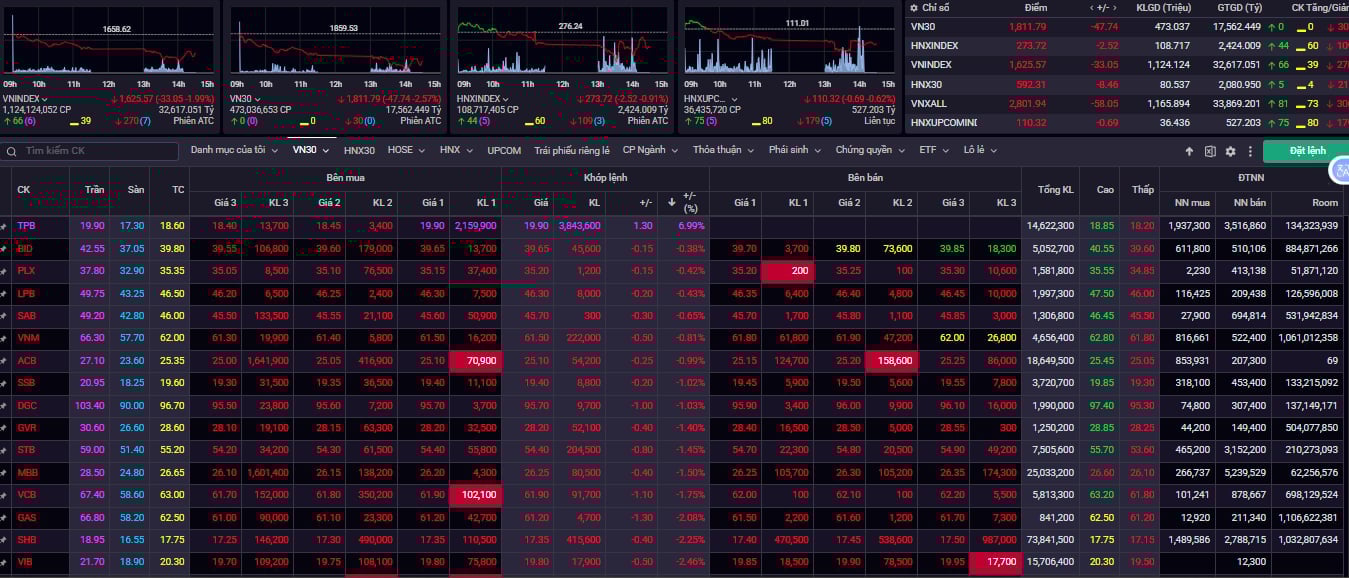Toggle the pin on the ACB row
This screenshot has width=1349, height=578.
click(x=4, y=360)
